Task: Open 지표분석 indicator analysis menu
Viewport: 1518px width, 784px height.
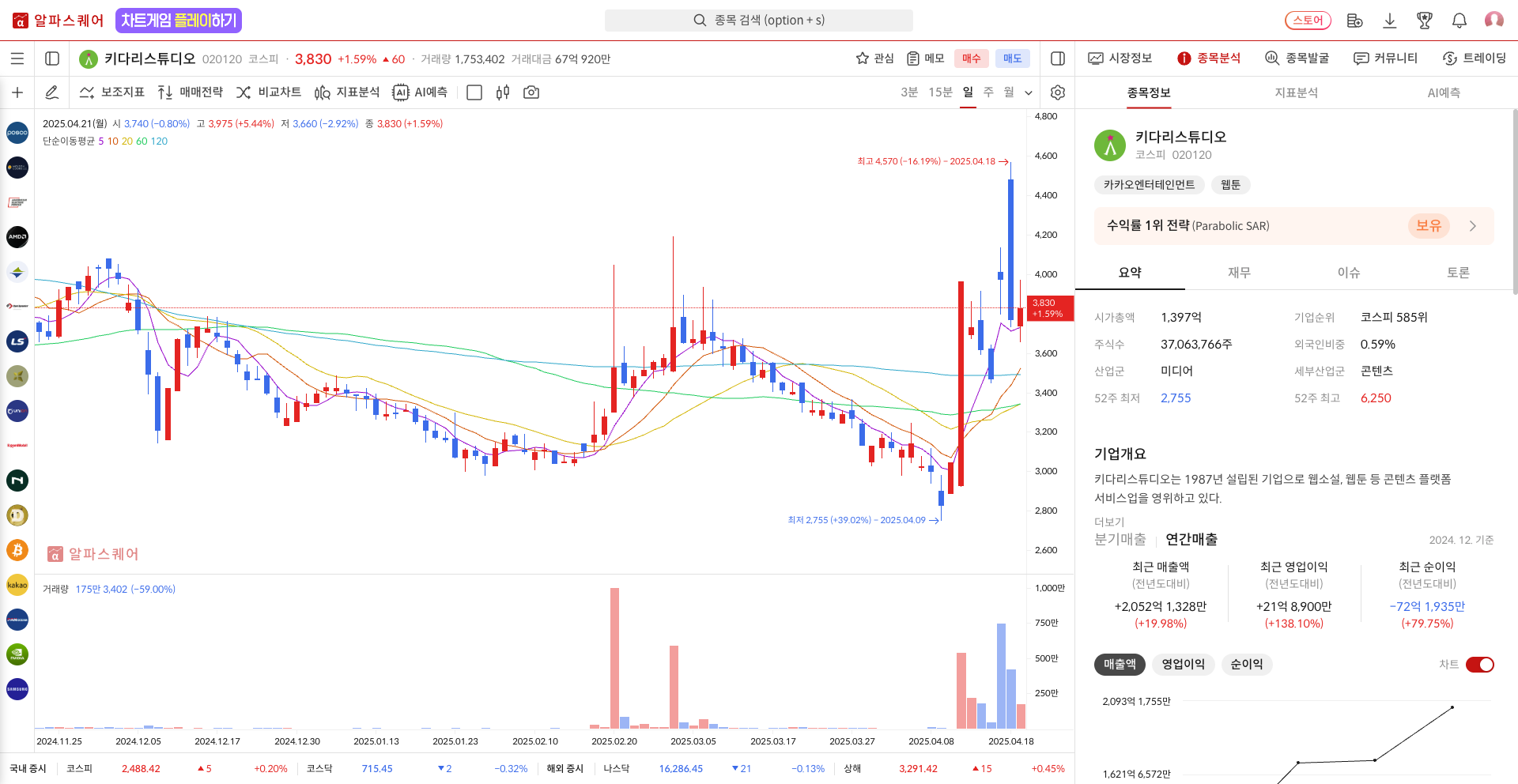Action: click(347, 92)
